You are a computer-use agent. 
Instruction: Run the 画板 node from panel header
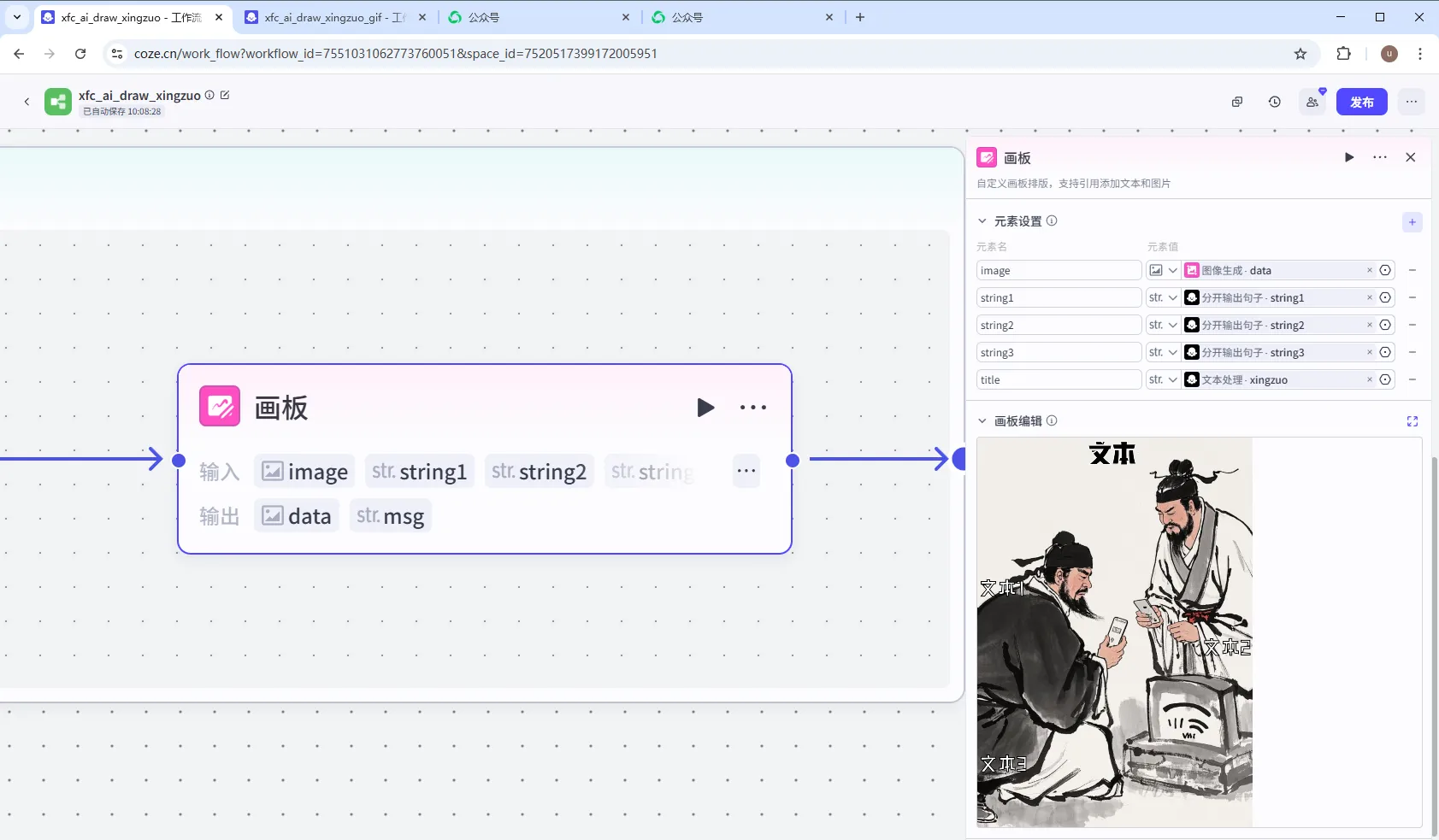point(1349,157)
